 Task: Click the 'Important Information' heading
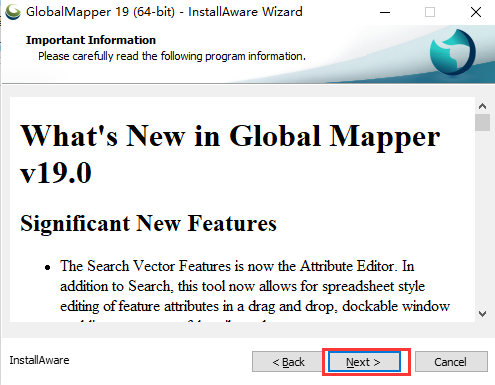(x=91, y=40)
